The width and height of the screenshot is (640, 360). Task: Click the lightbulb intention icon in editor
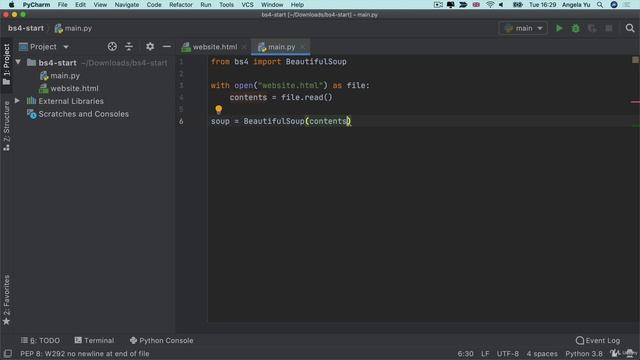click(x=219, y=109)
